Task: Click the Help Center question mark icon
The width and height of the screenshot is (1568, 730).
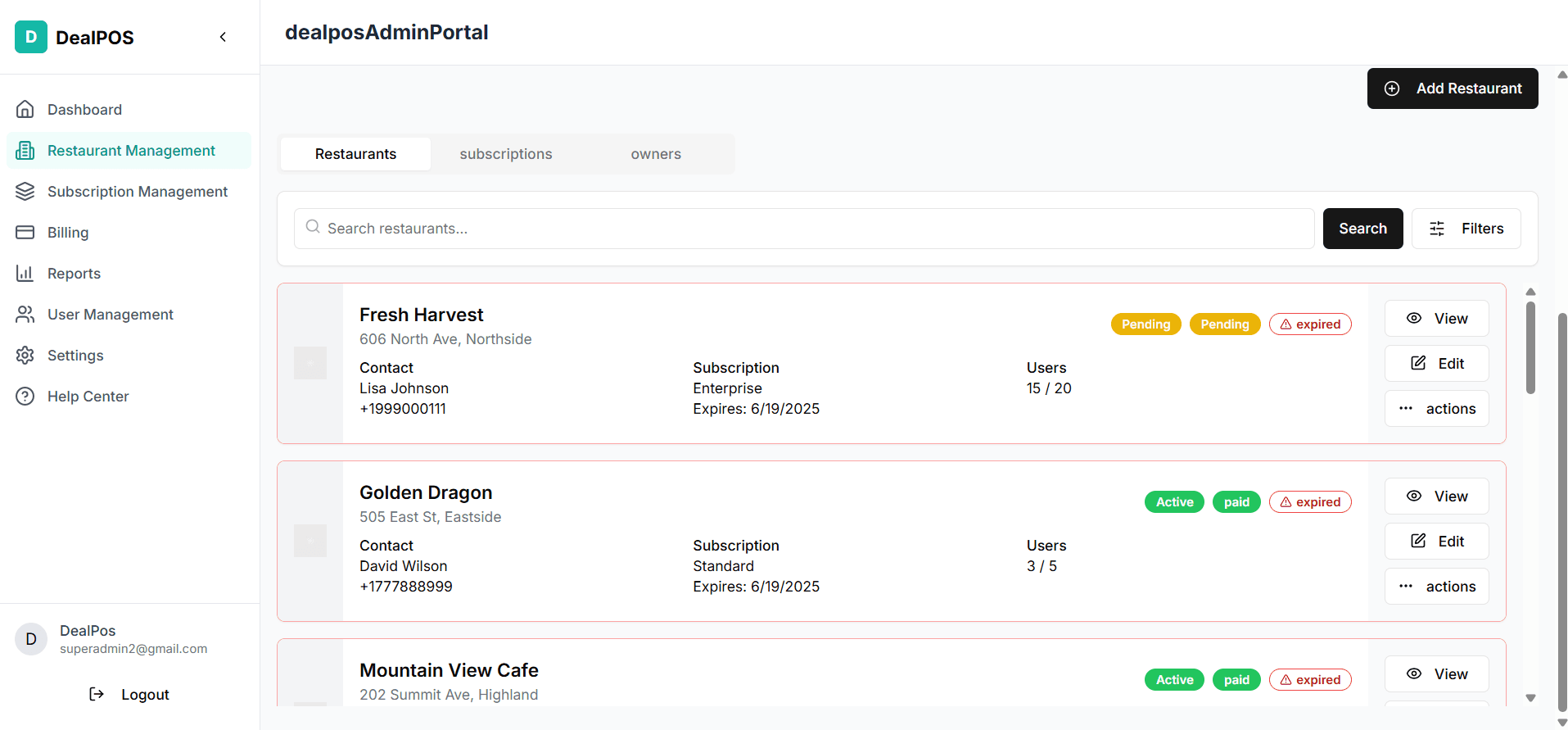Action: pos(25,396)
